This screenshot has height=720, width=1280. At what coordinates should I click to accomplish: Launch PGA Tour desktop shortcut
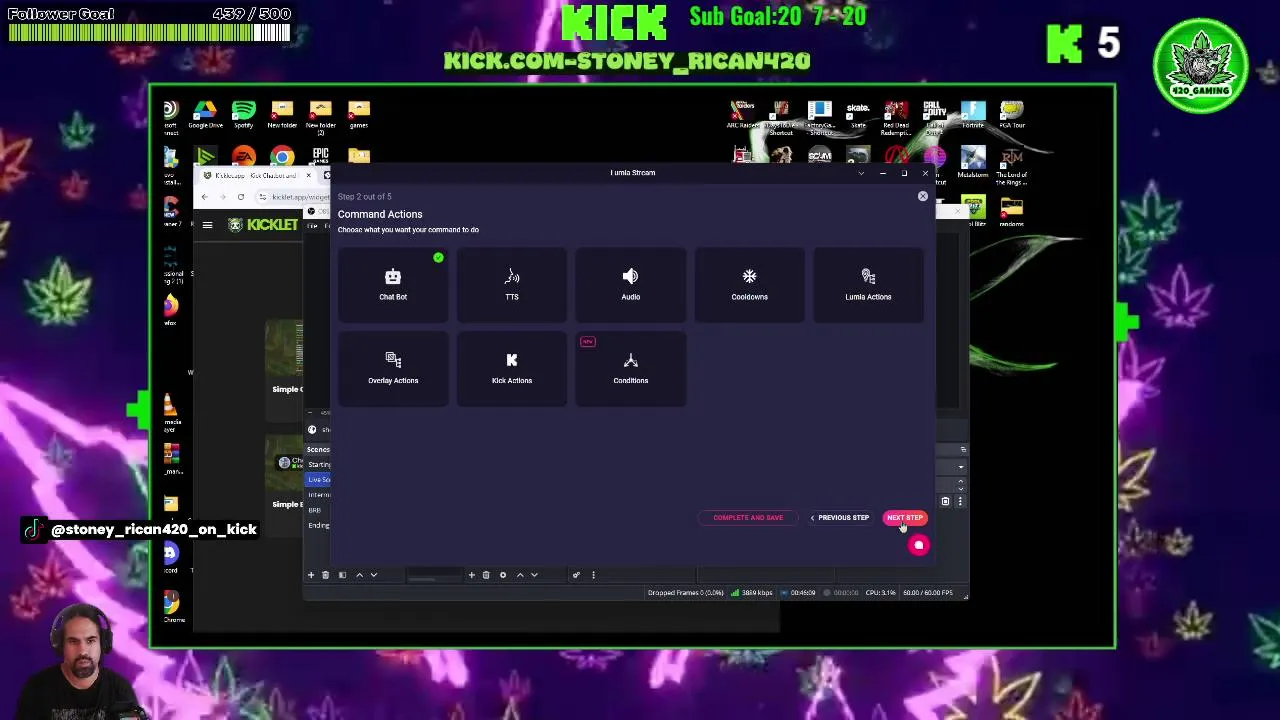click(x=1012, y=114)
